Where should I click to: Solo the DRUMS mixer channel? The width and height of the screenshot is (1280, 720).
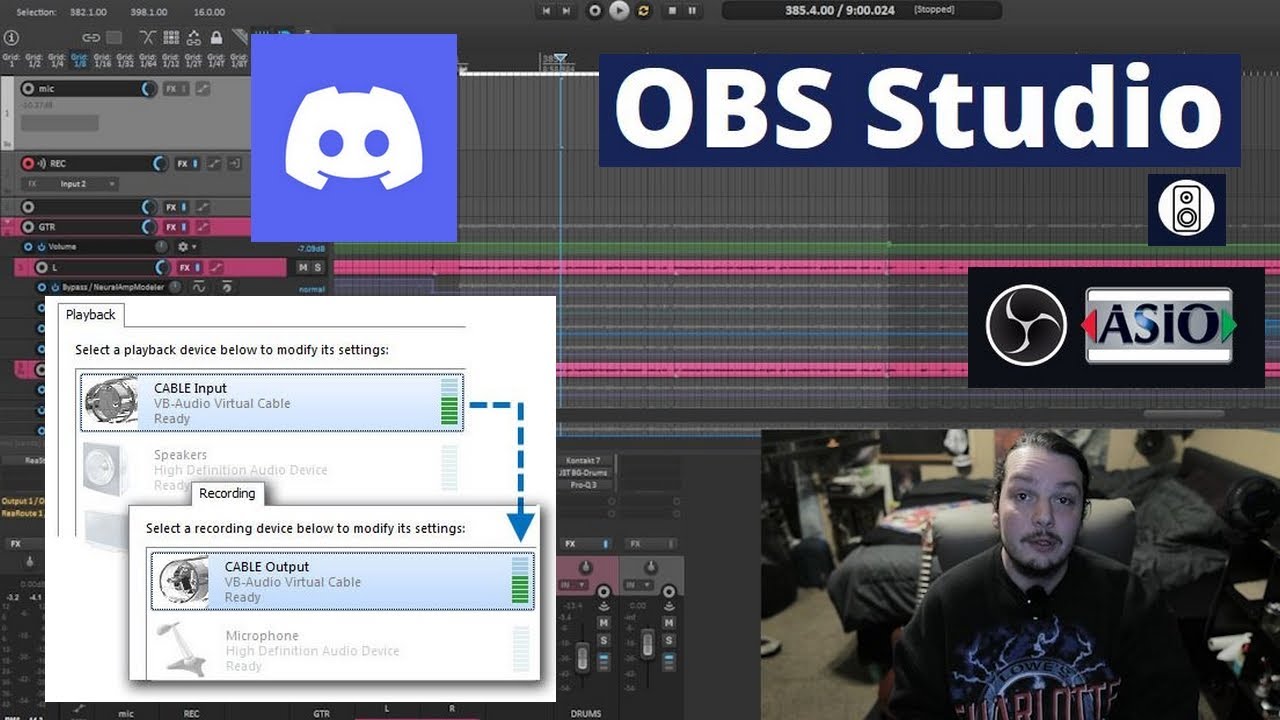(x=603, y=640)
